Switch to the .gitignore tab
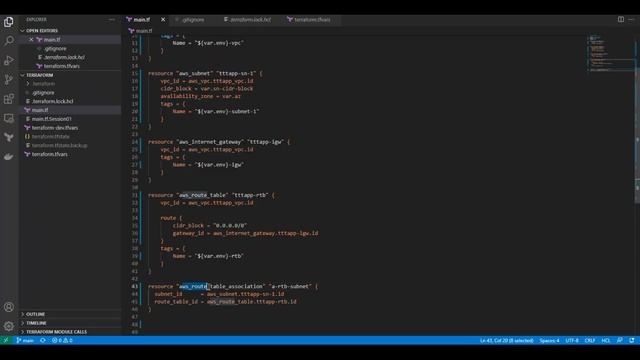The height and width of the screenshot is (360, 640). 193,20
